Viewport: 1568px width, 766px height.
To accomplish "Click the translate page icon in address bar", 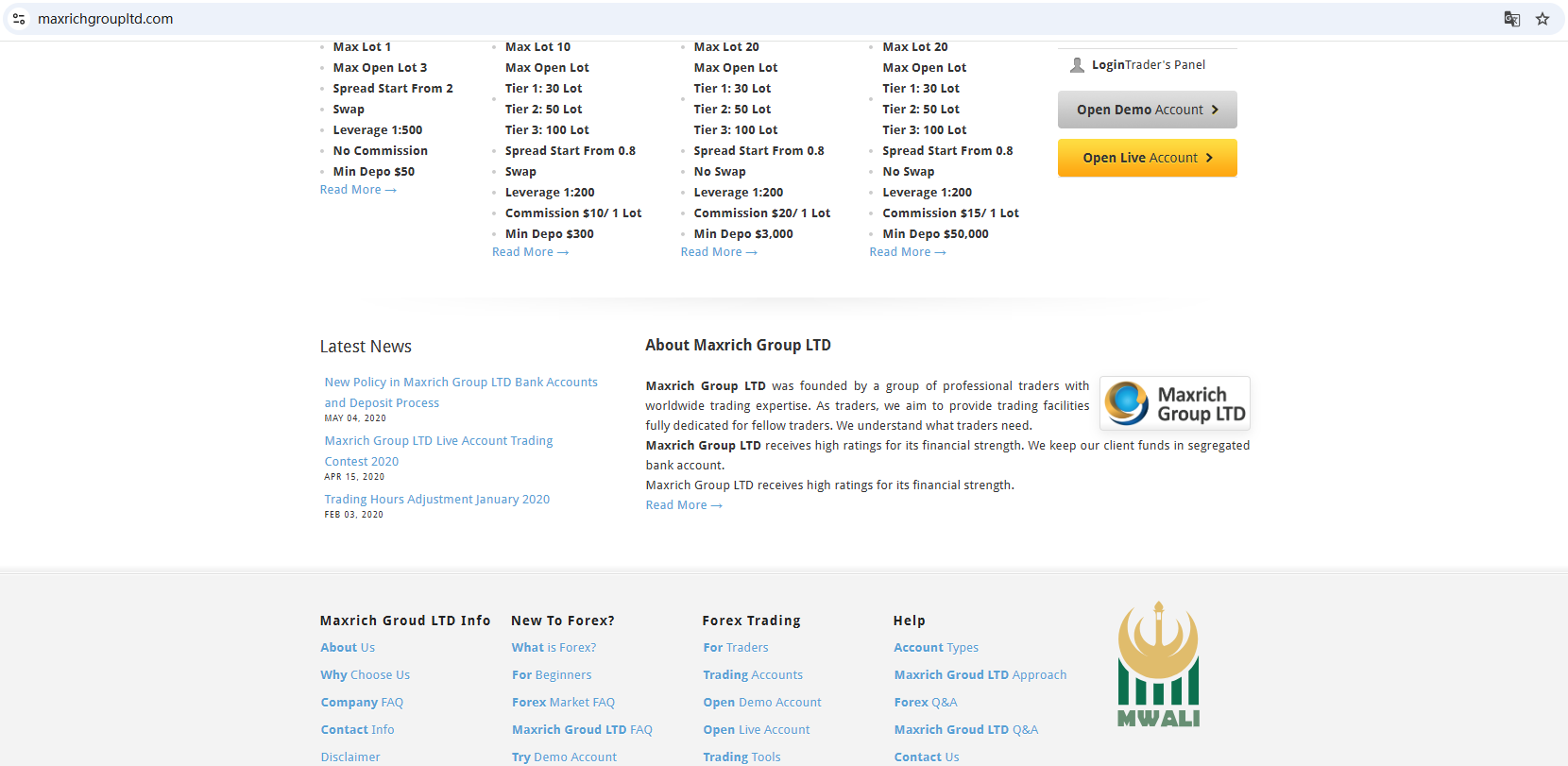I will point(1511,19).
